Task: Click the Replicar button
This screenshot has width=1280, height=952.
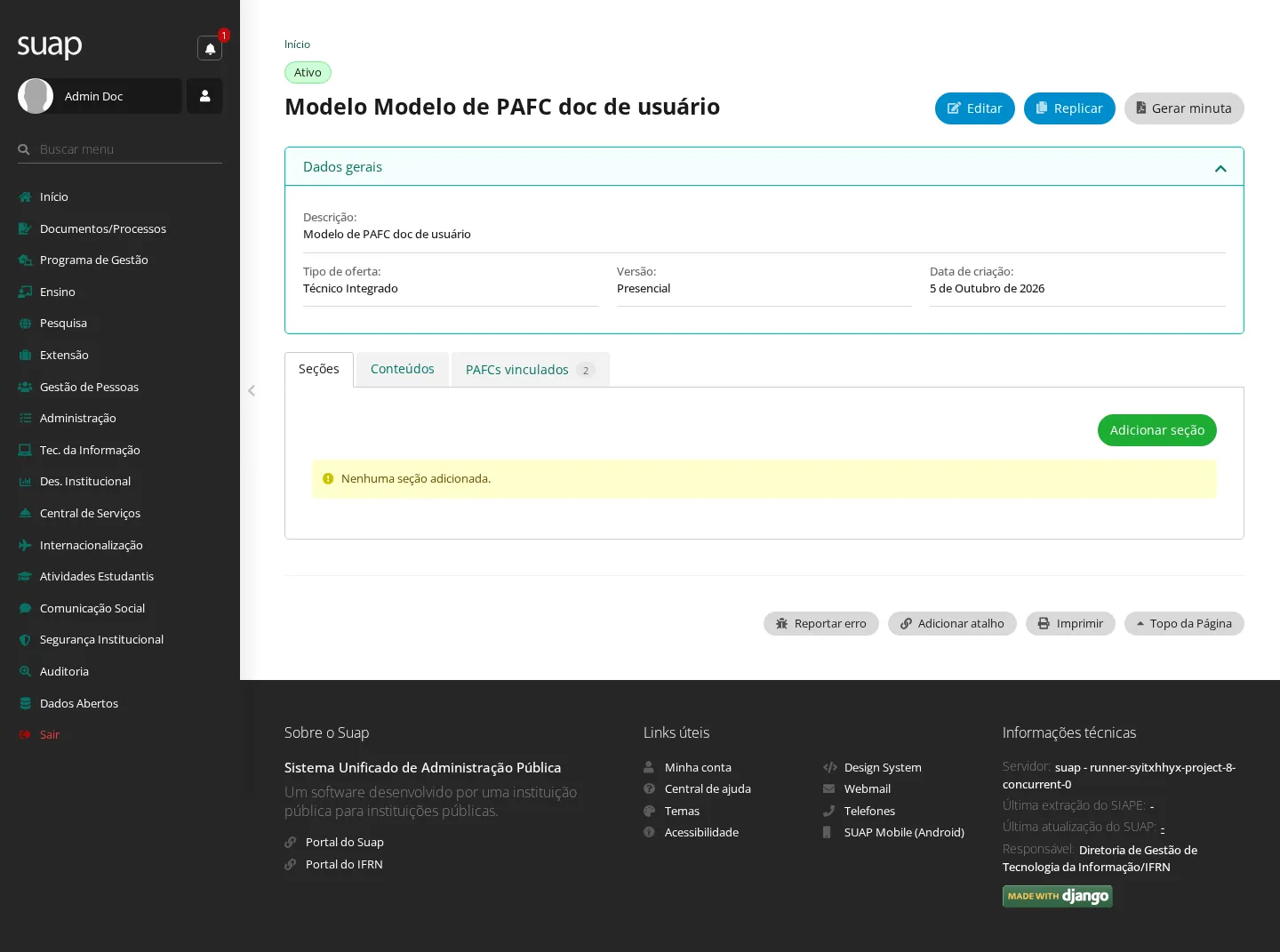Action: 1069,108
